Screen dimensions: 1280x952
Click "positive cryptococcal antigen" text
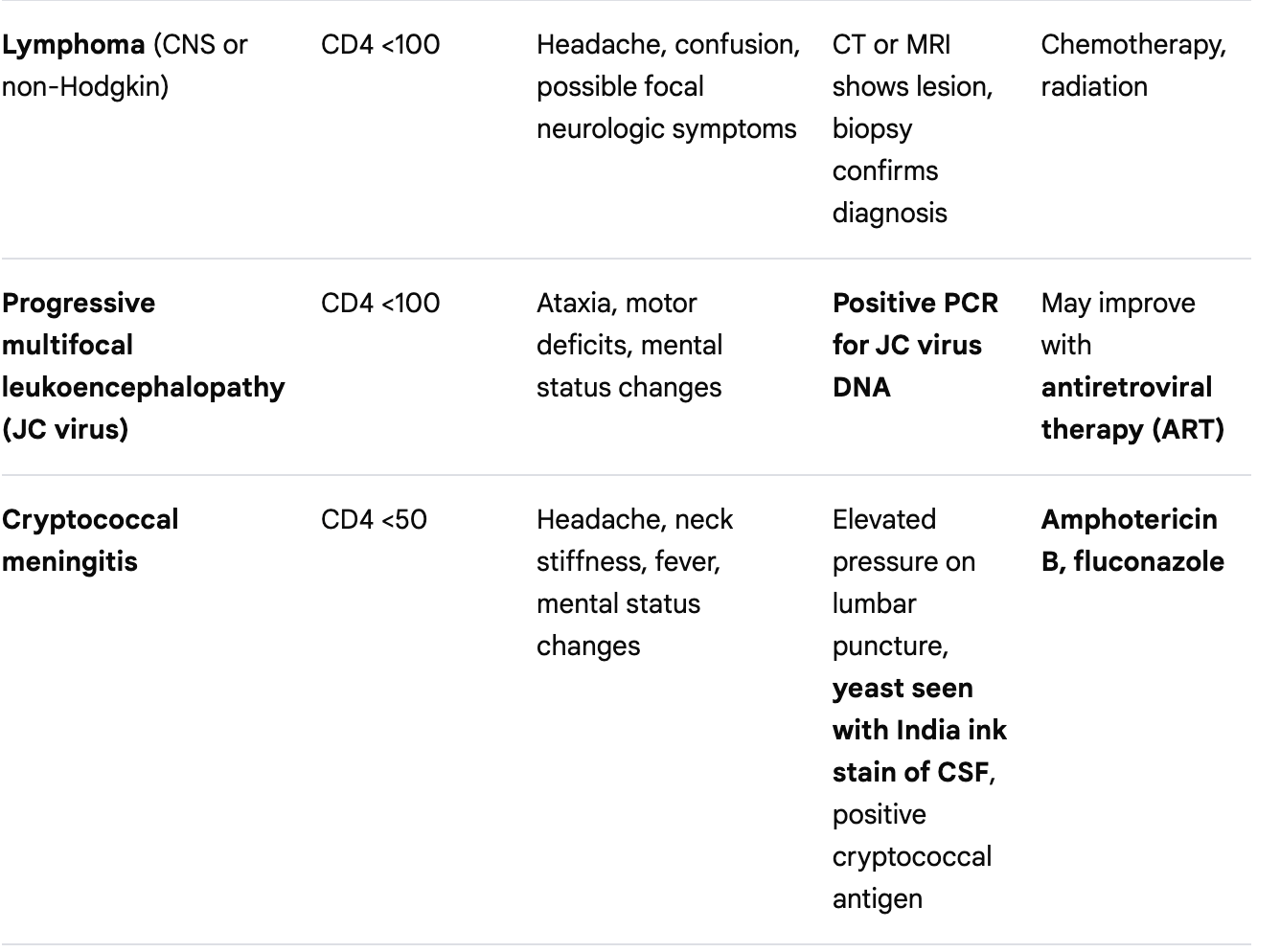[x=910, y=856]
